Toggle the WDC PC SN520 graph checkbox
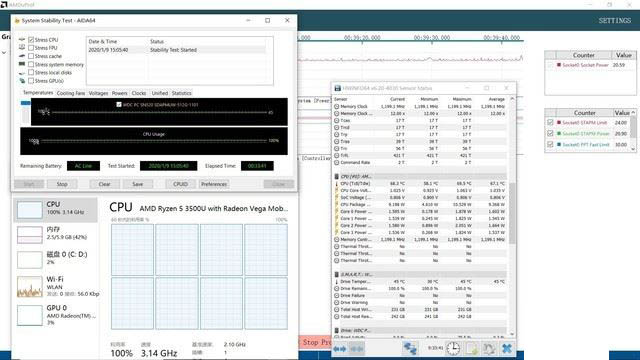This screenshot has width=640, height=360. coord(119,104)
